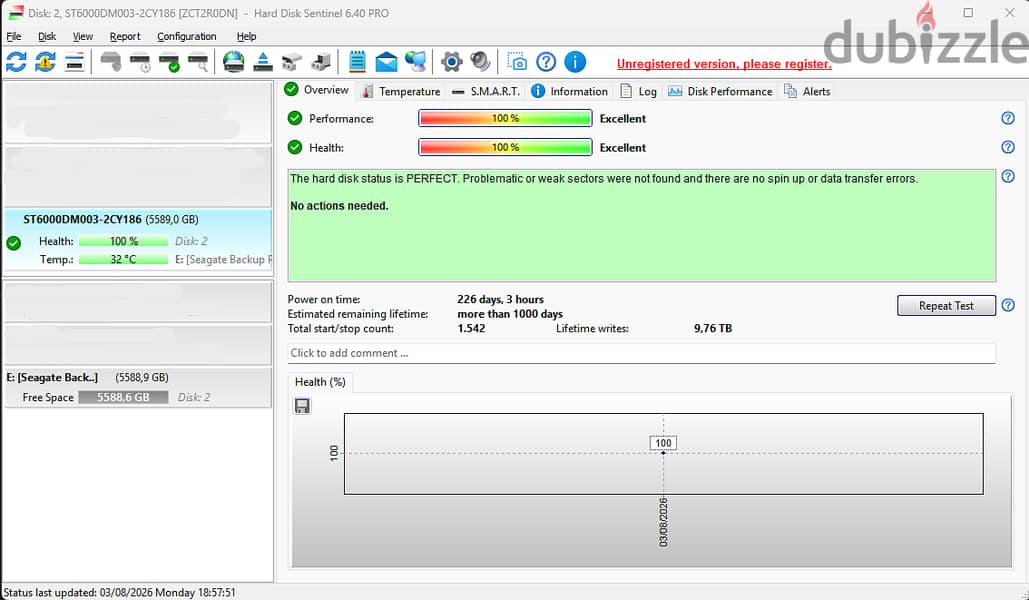Click the floppy save icon on Health graph
This screenshot has width=1029, height=600.
point(302,406)
